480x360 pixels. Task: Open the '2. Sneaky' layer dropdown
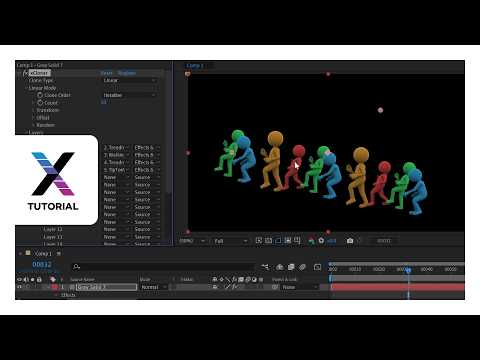[116, 147]
